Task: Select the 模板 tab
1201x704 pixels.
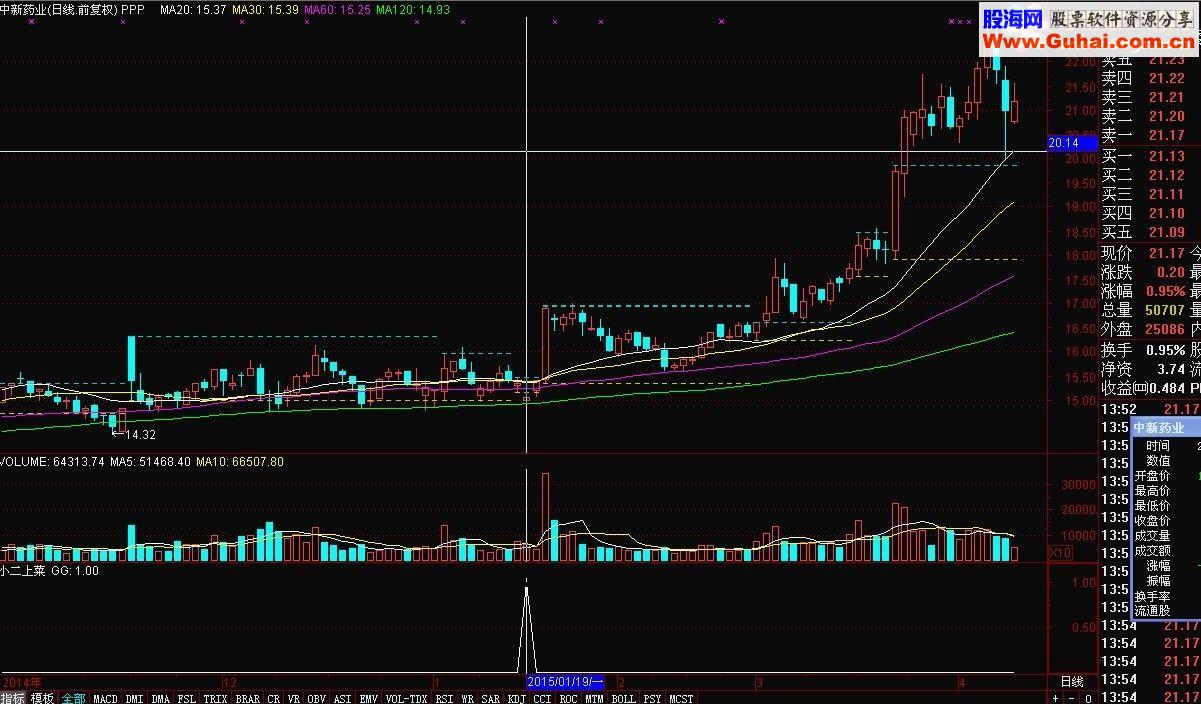Action: (42, 698)
